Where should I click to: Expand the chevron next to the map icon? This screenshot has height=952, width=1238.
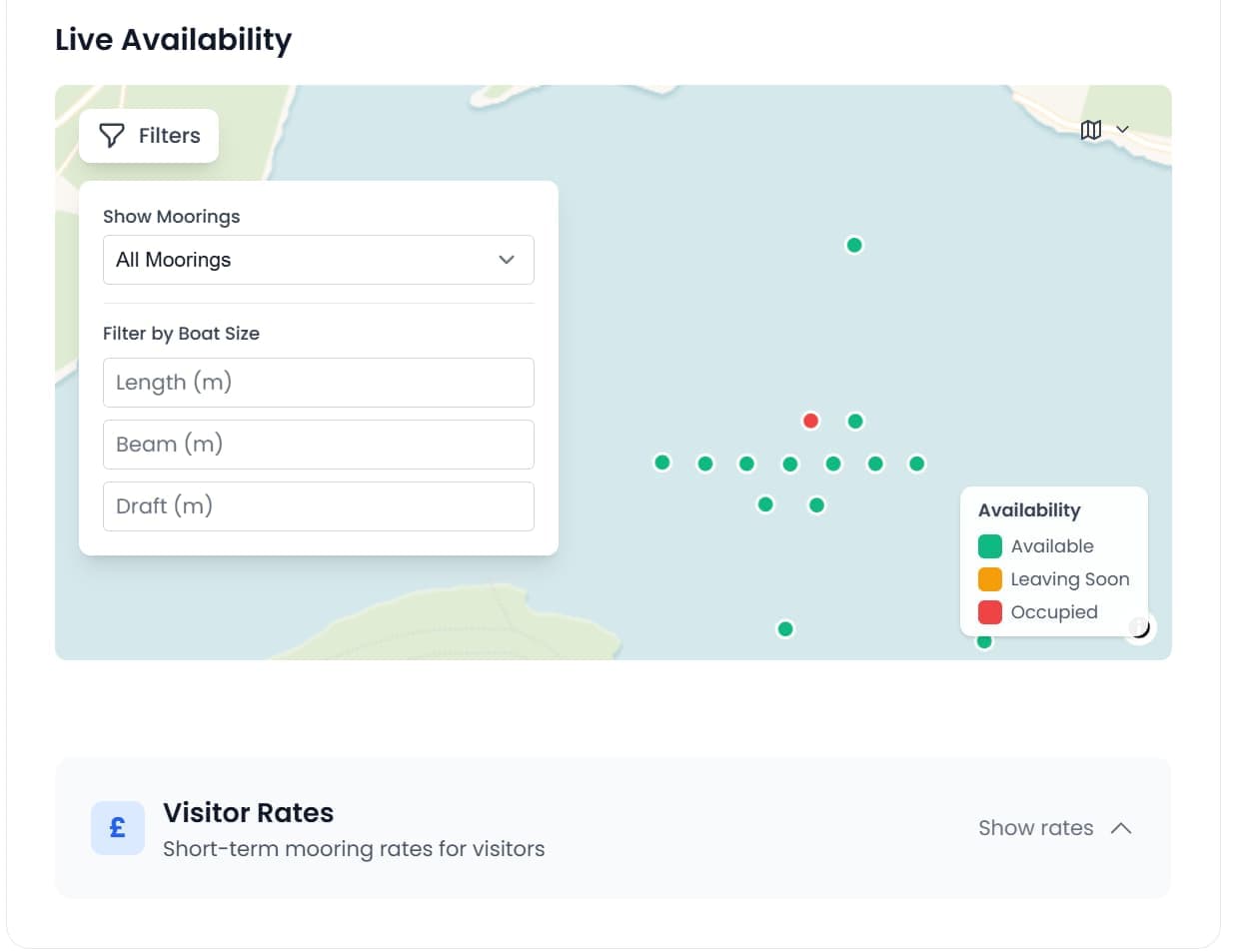[x=1121, y=130]
